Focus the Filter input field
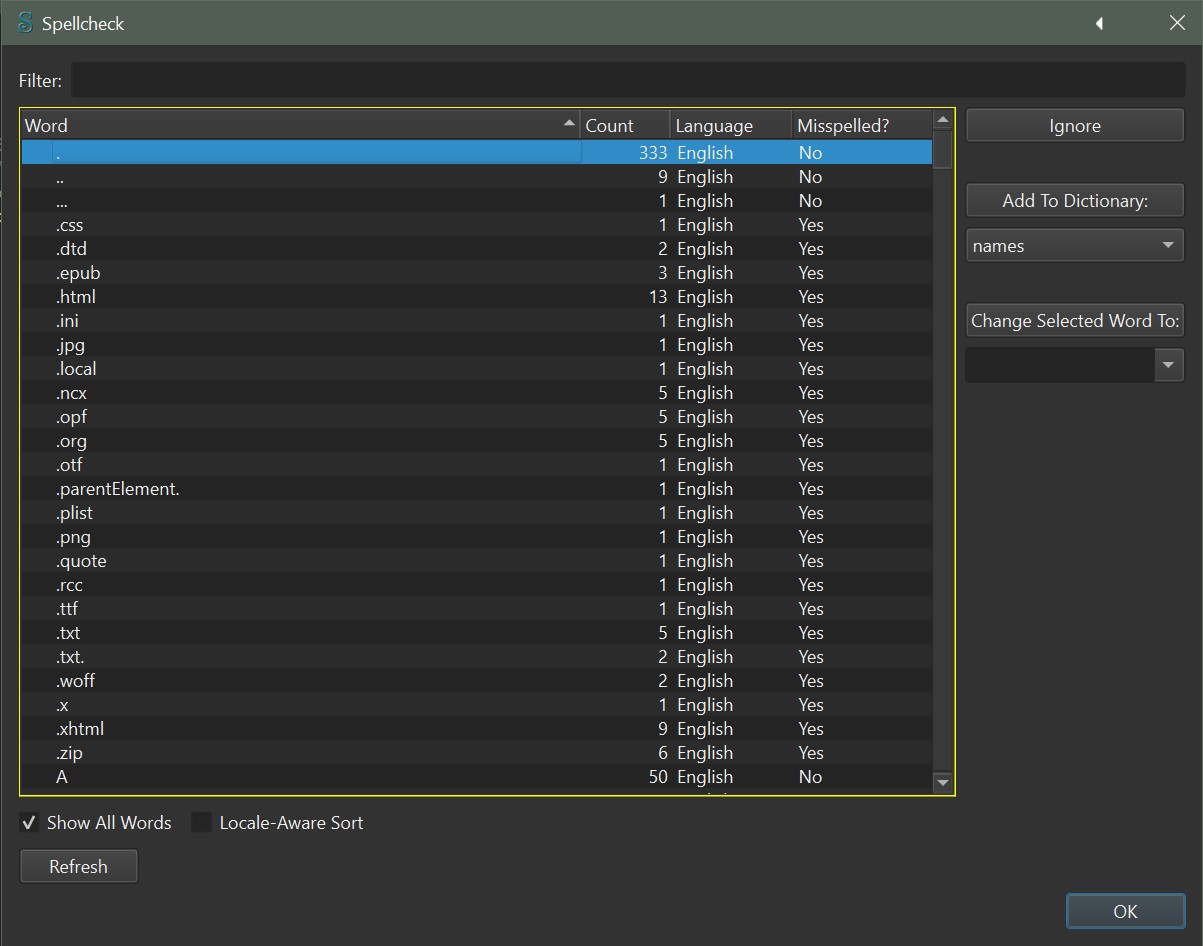Screen dimensions: 1203x946 tap(628, 80)
